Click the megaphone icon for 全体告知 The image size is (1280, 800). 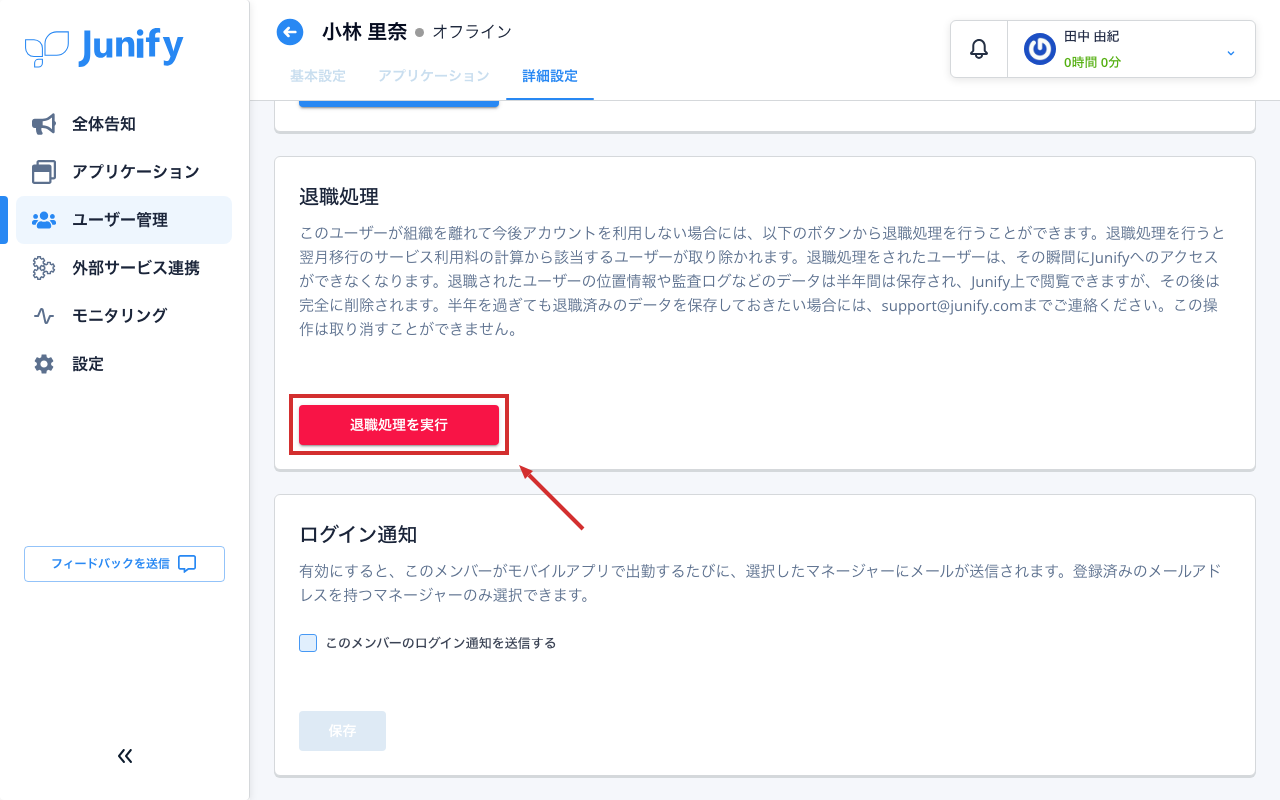pyautogui.click(x=44, y=124)
